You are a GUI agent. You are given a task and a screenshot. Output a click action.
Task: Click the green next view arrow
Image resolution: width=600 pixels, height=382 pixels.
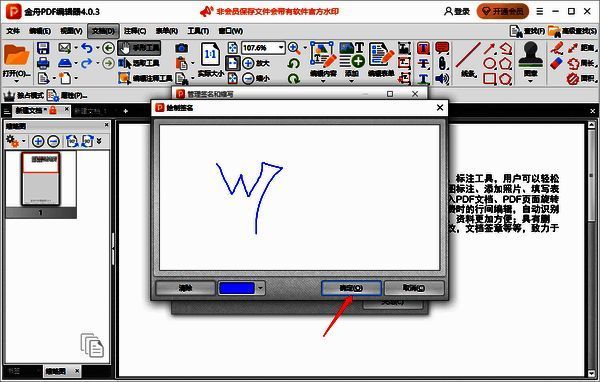coord(108,63)
